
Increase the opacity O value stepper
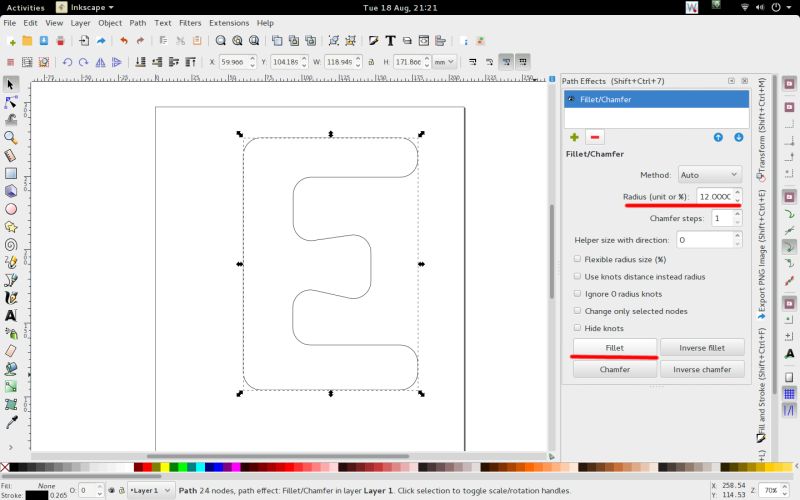click(100, 487)
